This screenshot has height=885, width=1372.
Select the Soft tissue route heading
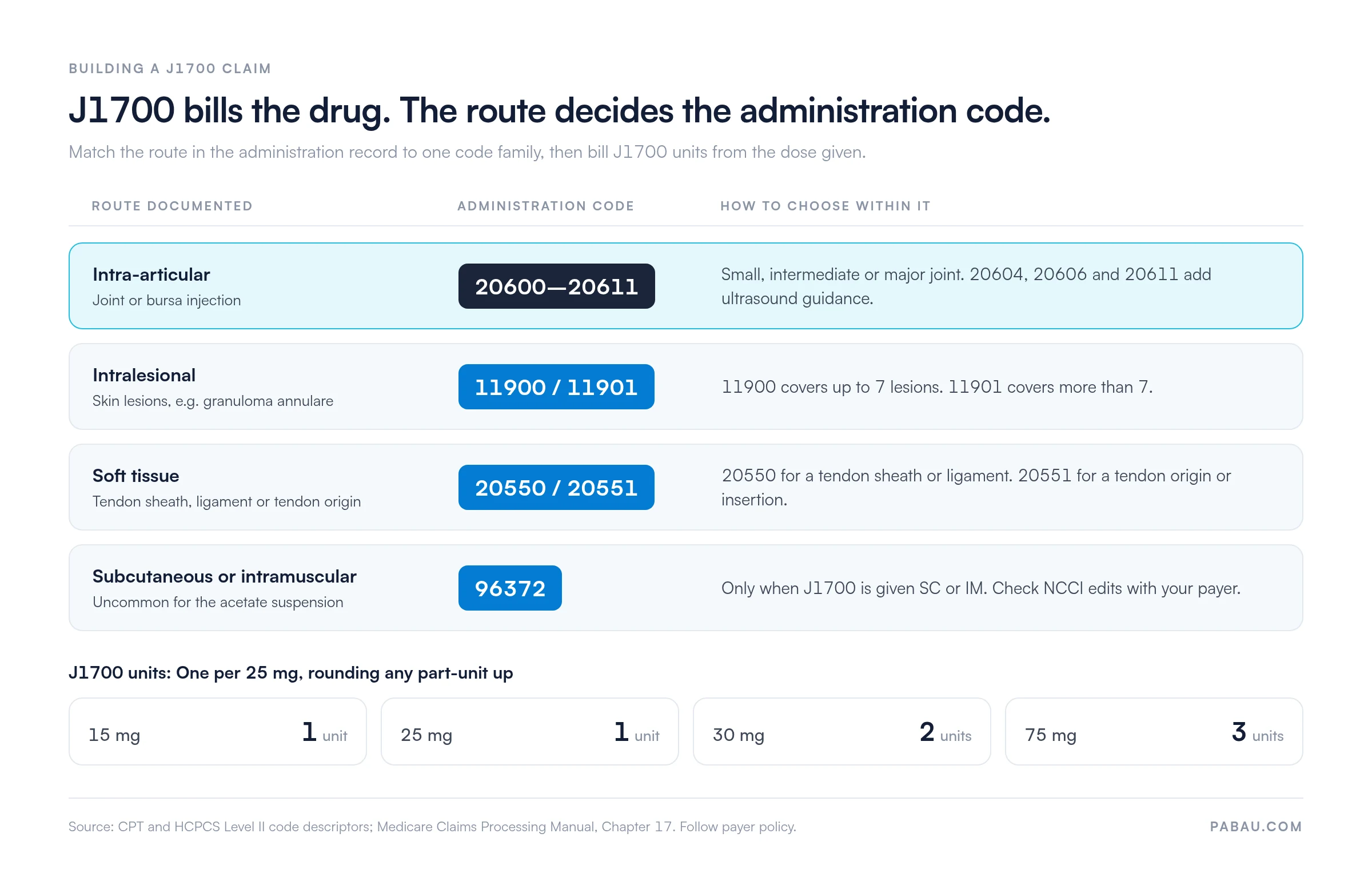tap(135, 476)
